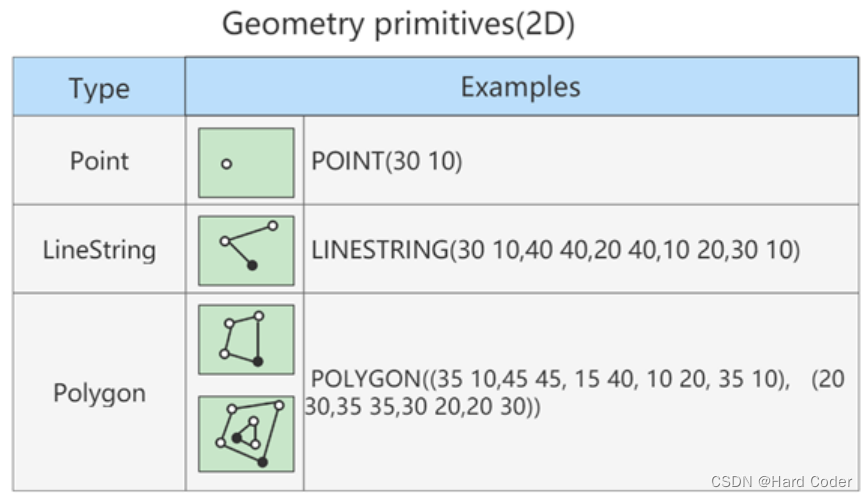Select the Polygon type cell

pos(99,393)
